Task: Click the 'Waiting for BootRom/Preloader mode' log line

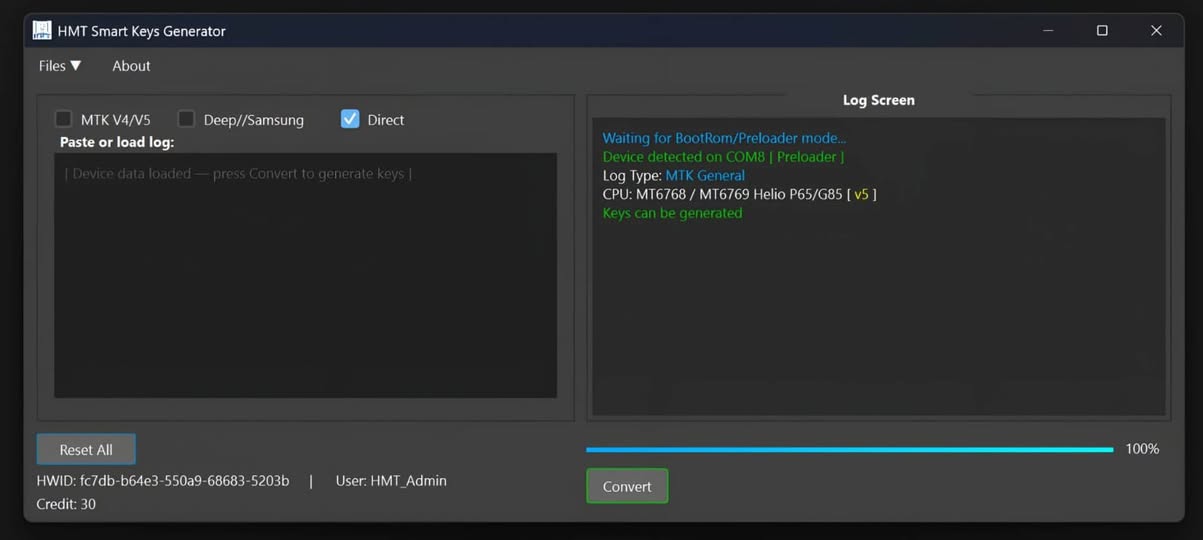Action: [x=723, y=138]
